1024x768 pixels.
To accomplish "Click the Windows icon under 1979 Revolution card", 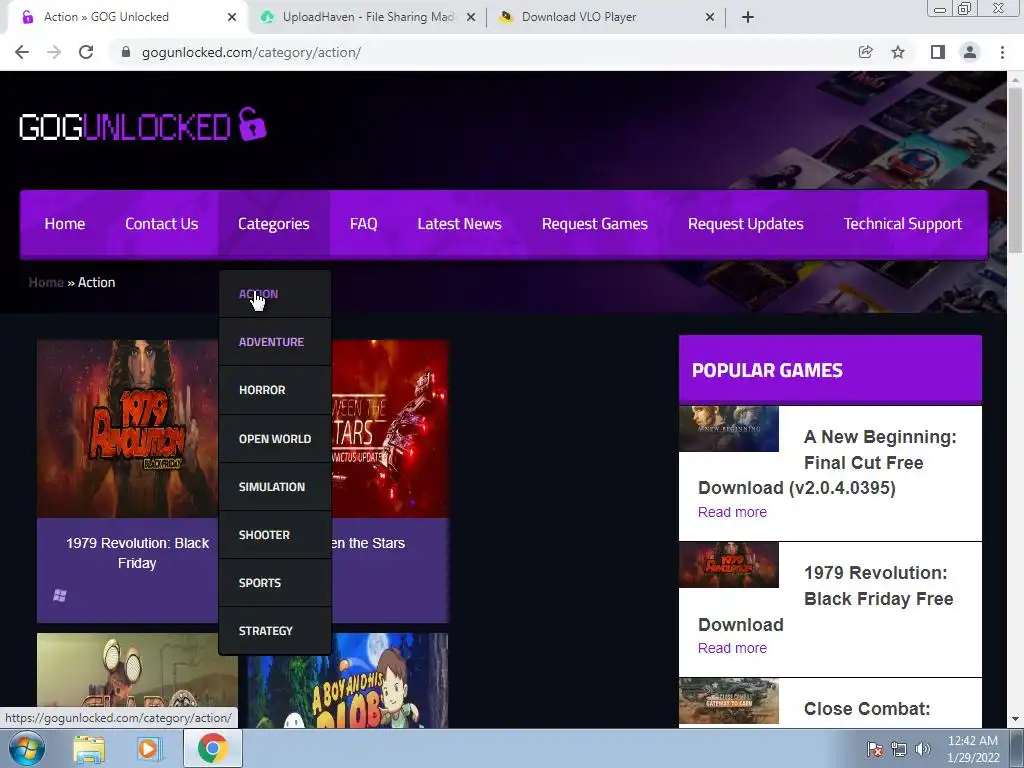I will click(59, 595).
